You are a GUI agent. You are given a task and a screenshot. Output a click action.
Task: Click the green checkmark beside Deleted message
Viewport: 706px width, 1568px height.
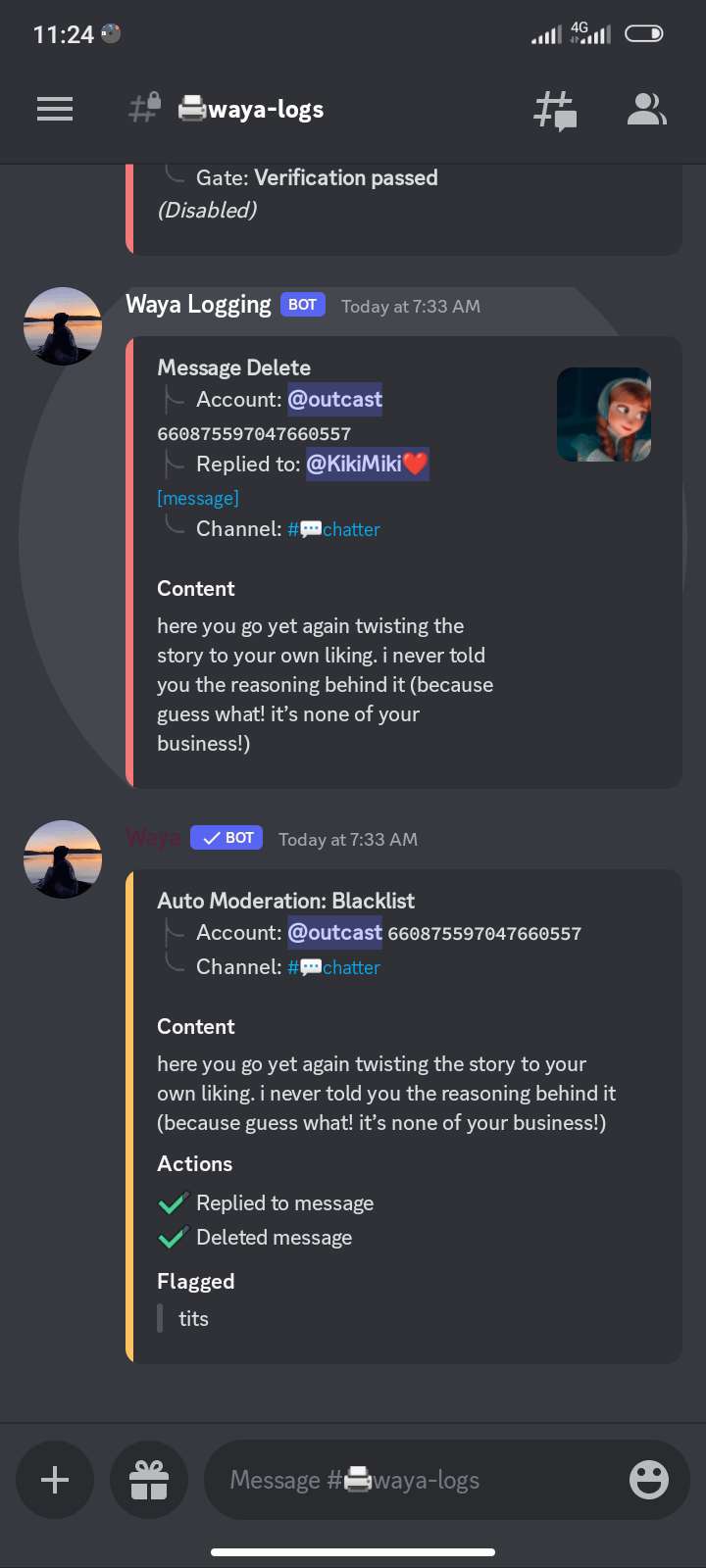coord(173,1237)
